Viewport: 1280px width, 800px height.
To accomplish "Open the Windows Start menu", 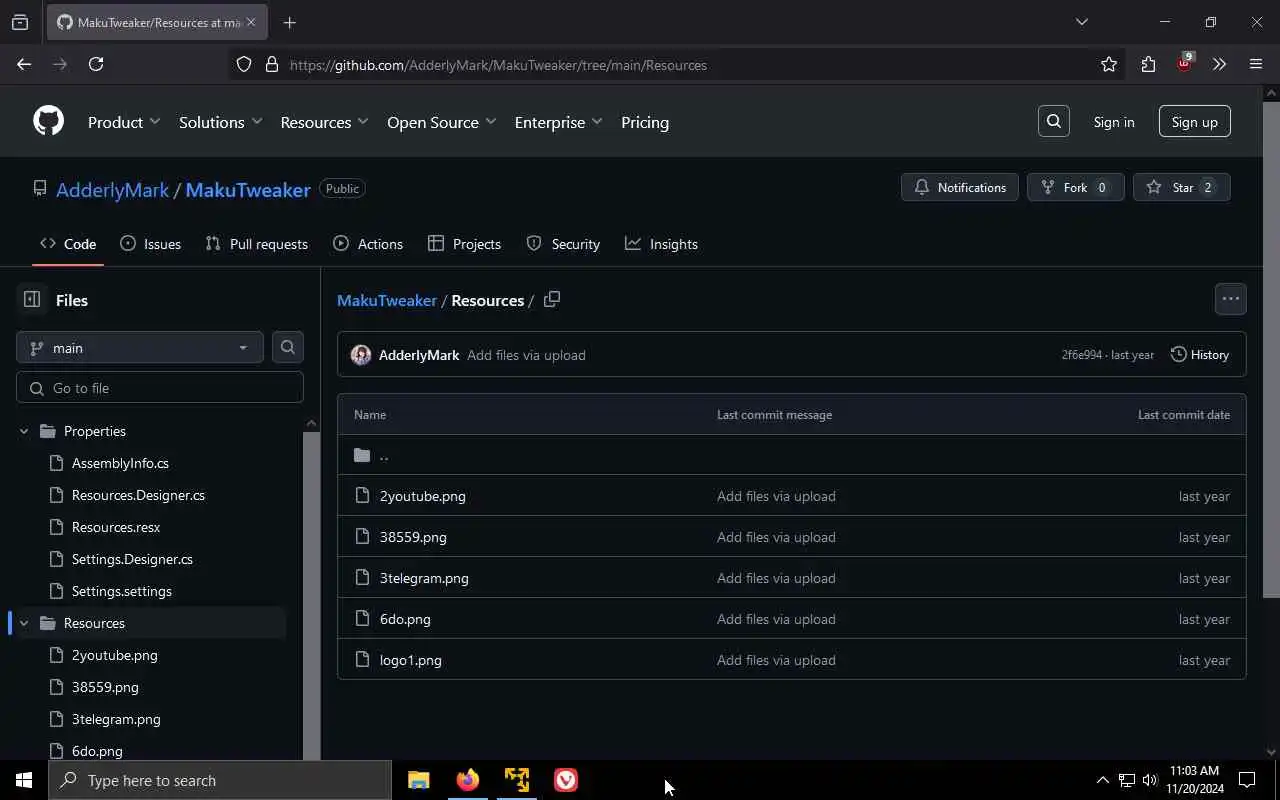I will (x=24, y=780).
